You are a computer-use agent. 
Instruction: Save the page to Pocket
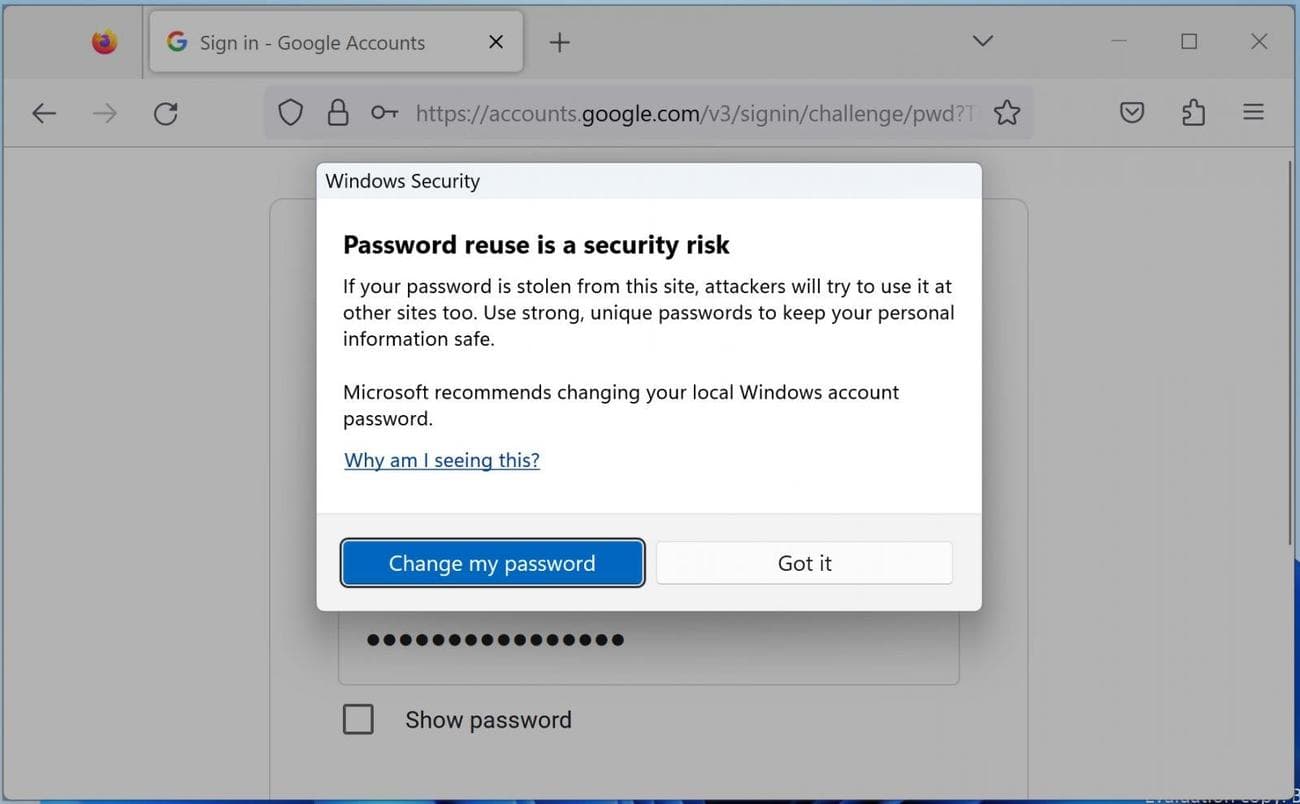1131,112
